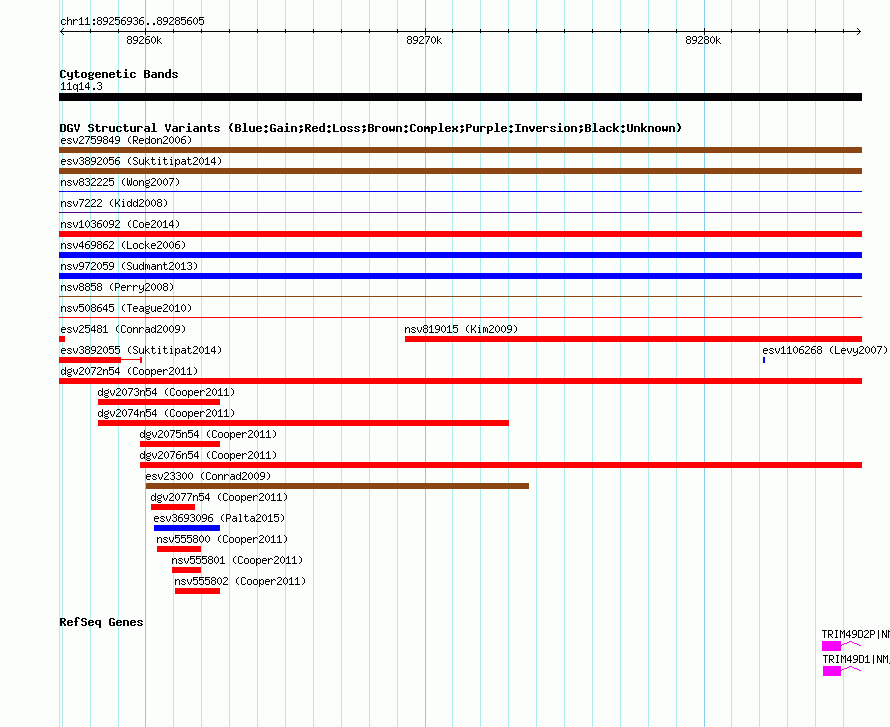This screenshot has width=890, height=727.
Task: Click the 89260k ruler label
Action: pyautogui.click(x=144, y=40)
